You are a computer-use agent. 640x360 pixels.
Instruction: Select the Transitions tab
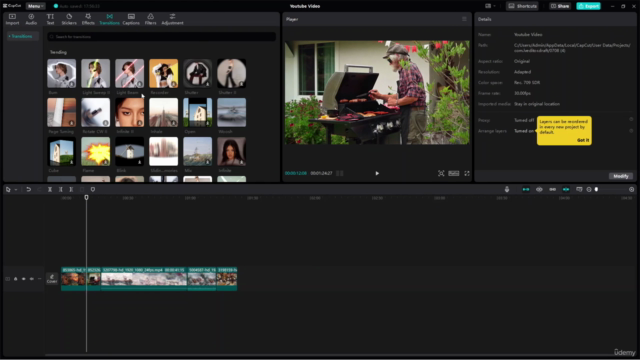coord(109,19)
